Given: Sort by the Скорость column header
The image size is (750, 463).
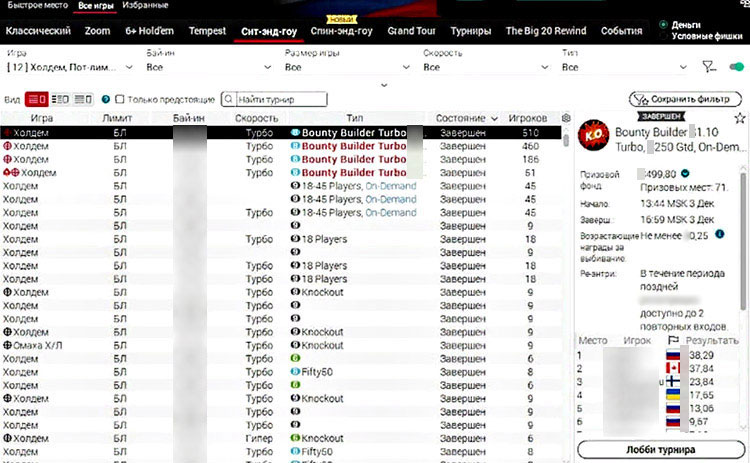Looking at the screenshot, I should 256,118.
